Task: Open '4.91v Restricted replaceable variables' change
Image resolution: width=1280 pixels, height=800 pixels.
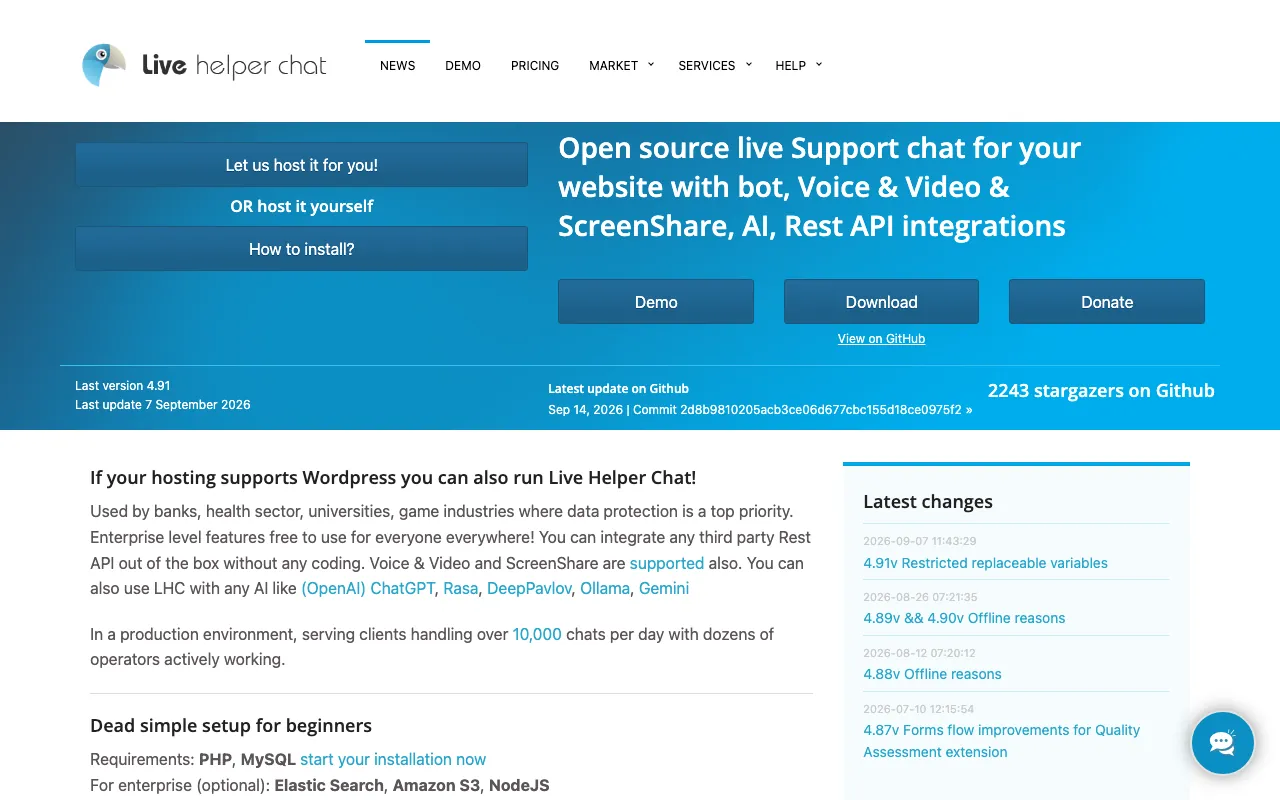Action: coord(985,563)
